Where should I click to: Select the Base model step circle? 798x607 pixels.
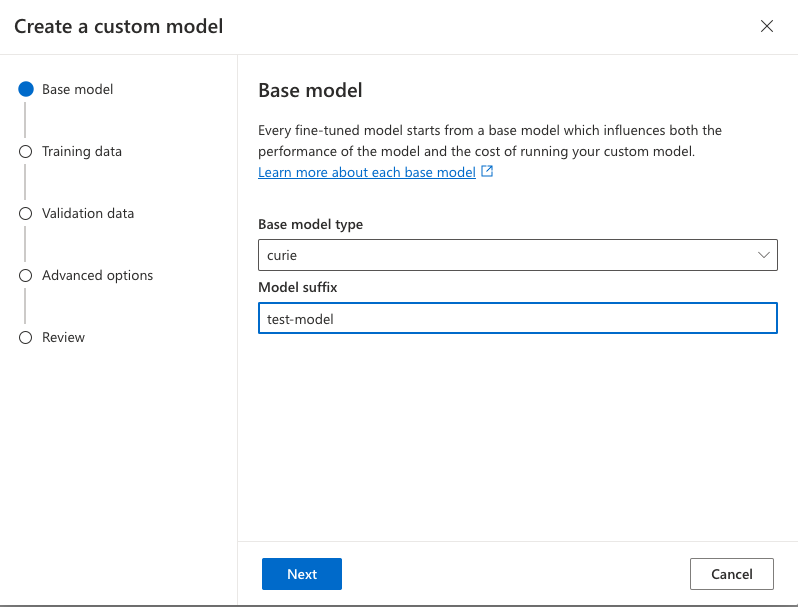pyautogui.click(x=26, y=89)
